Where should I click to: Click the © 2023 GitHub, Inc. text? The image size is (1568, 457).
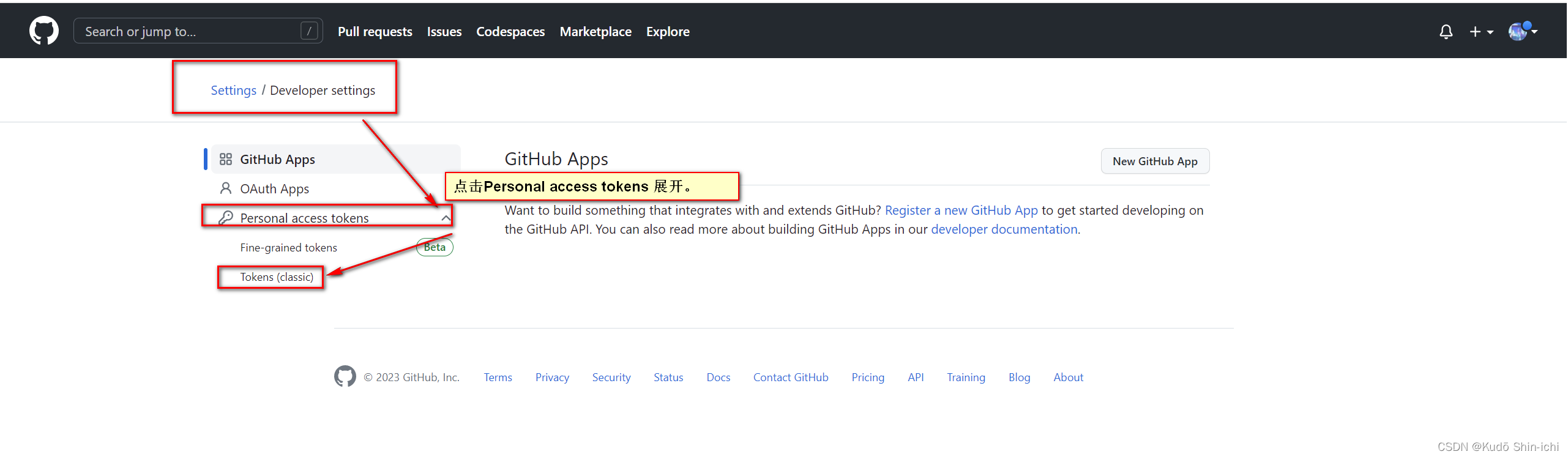(x=411, y=377)
